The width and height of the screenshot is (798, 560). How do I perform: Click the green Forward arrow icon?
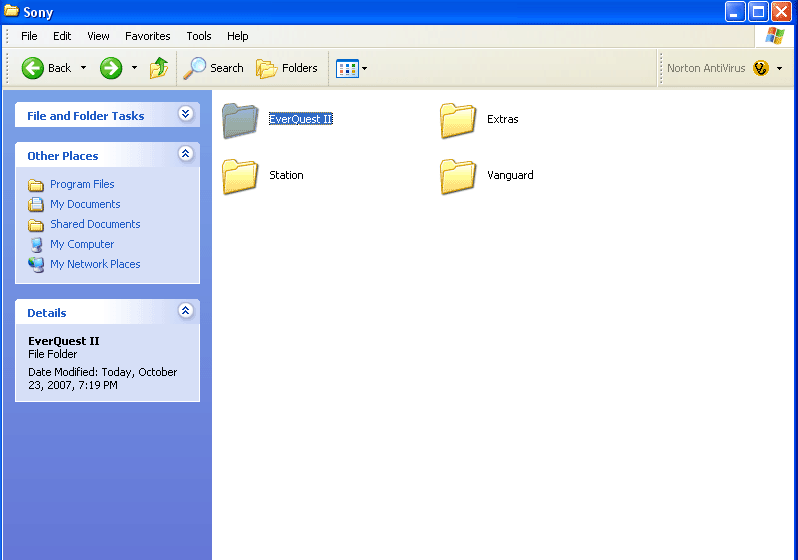click(x=111, y=68)
